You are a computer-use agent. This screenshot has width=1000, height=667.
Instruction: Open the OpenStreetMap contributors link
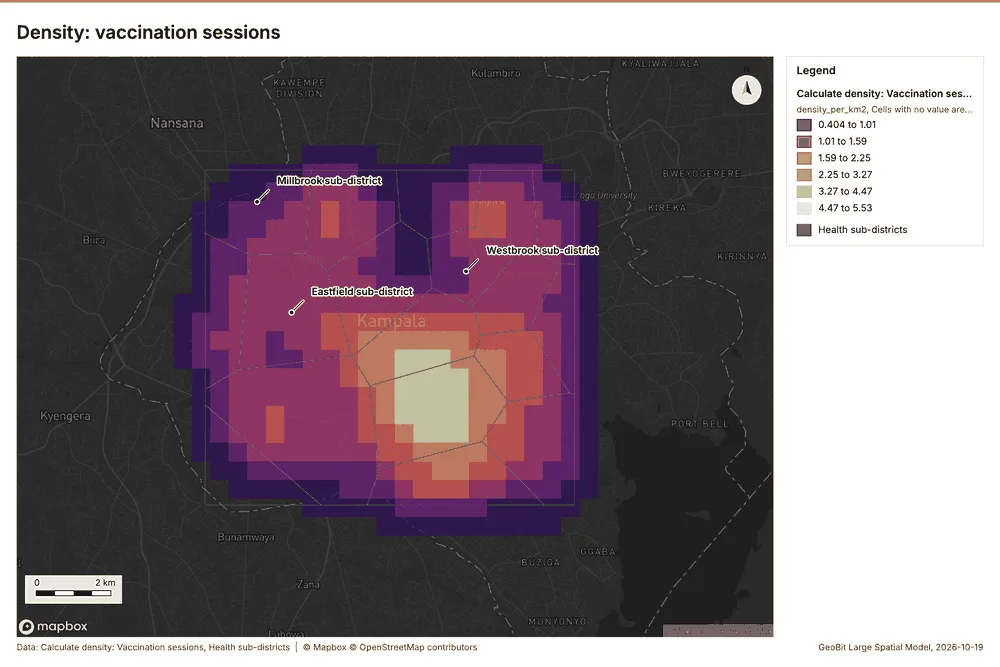(413, 647)
